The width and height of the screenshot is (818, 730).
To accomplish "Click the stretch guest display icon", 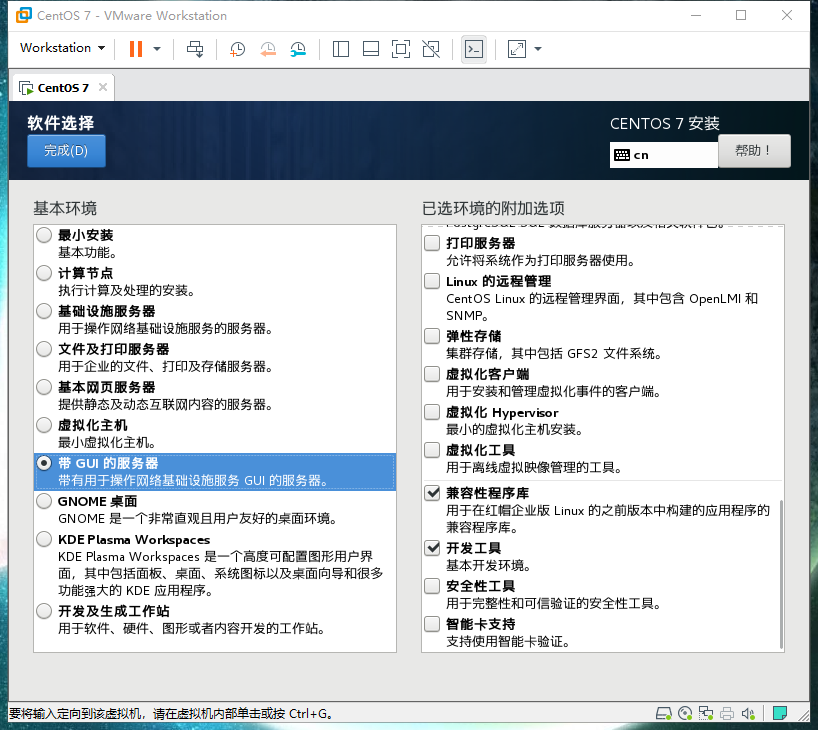I will [516, 49].
